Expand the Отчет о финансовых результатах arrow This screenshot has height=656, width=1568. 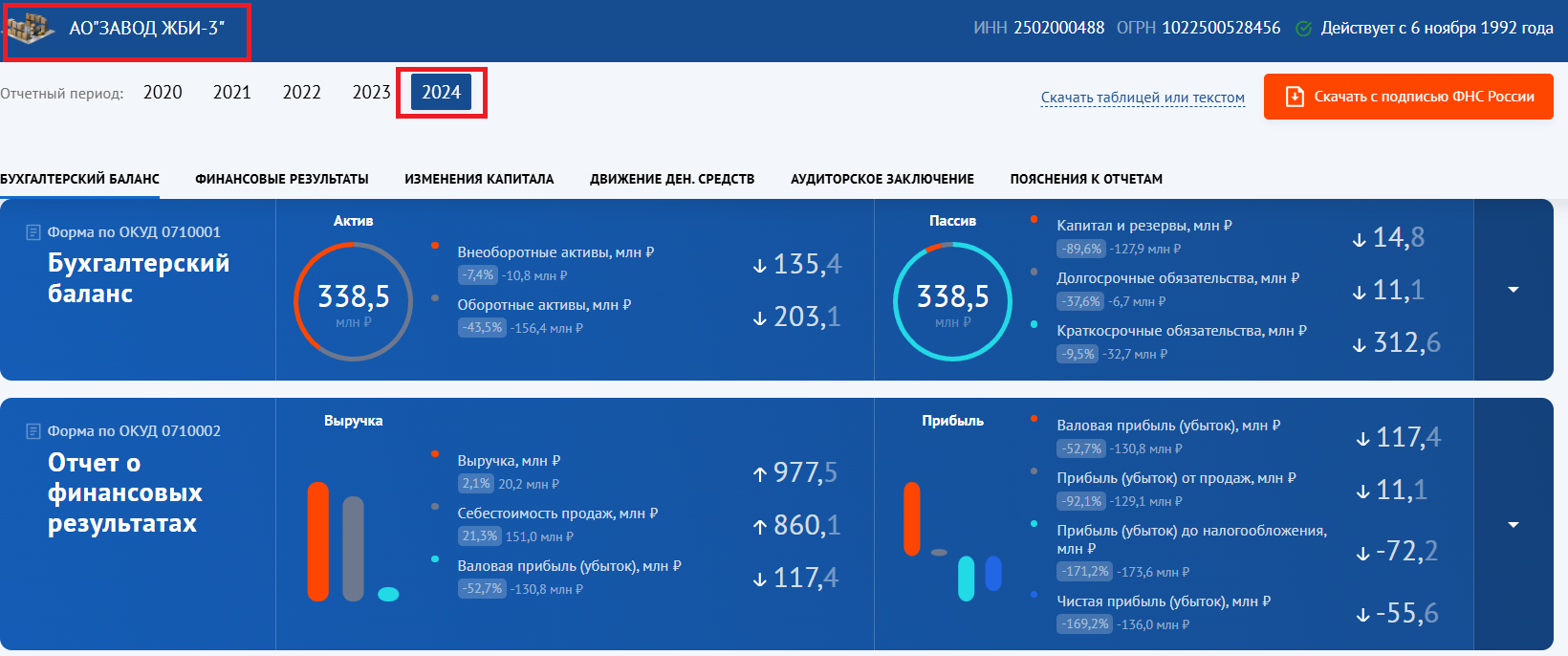(1513, 525)
